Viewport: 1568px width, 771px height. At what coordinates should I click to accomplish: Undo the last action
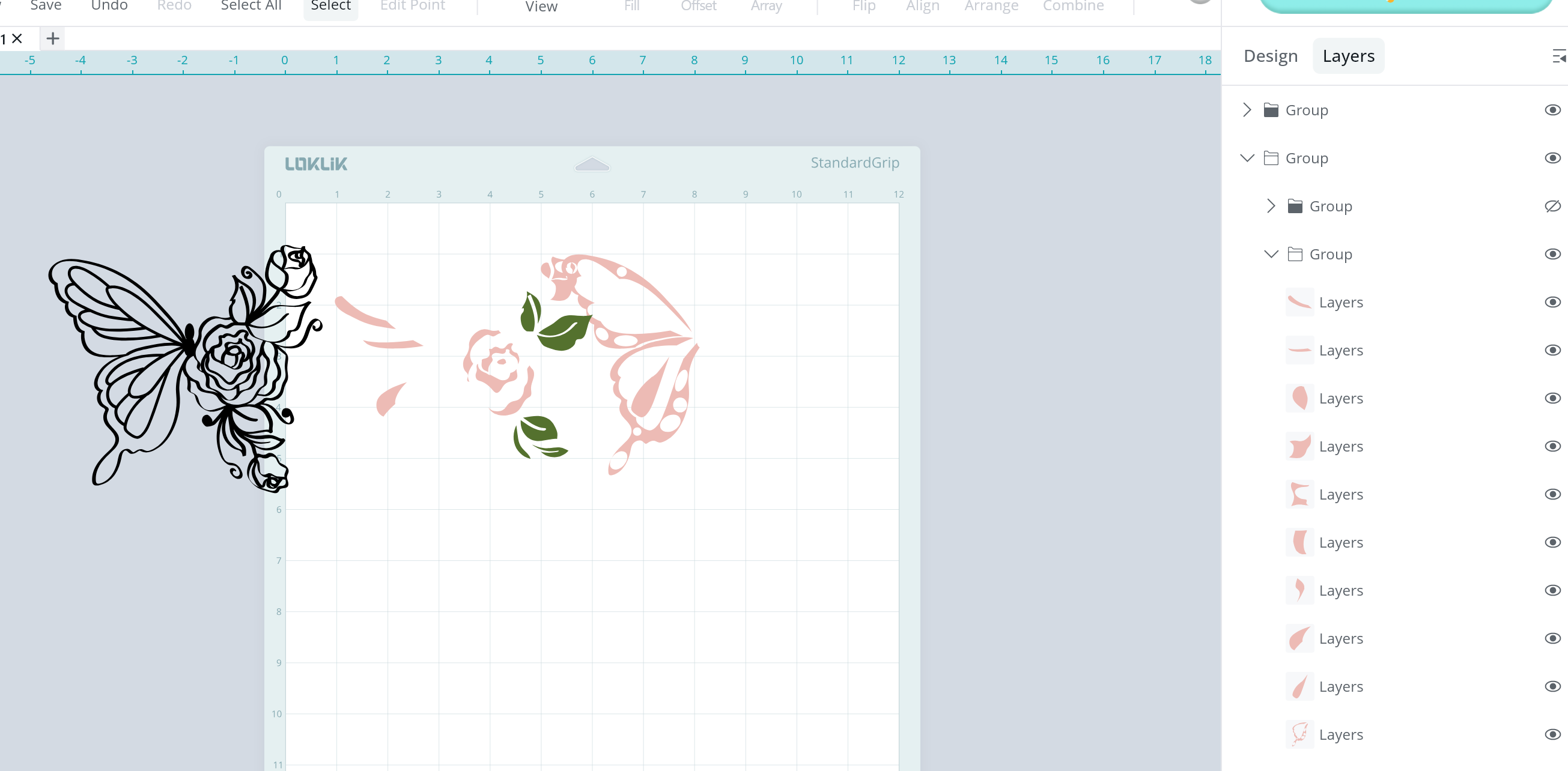[109, 6]
